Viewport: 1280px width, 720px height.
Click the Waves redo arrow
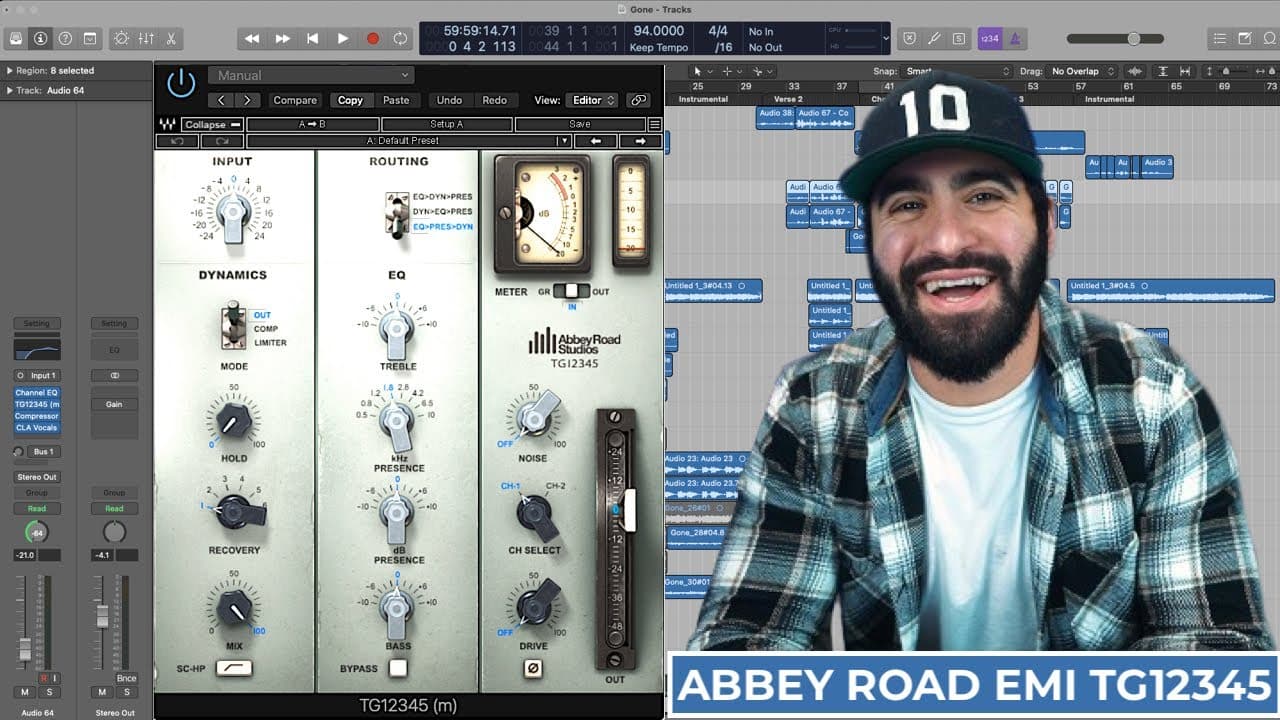click(x=222, y=141)
